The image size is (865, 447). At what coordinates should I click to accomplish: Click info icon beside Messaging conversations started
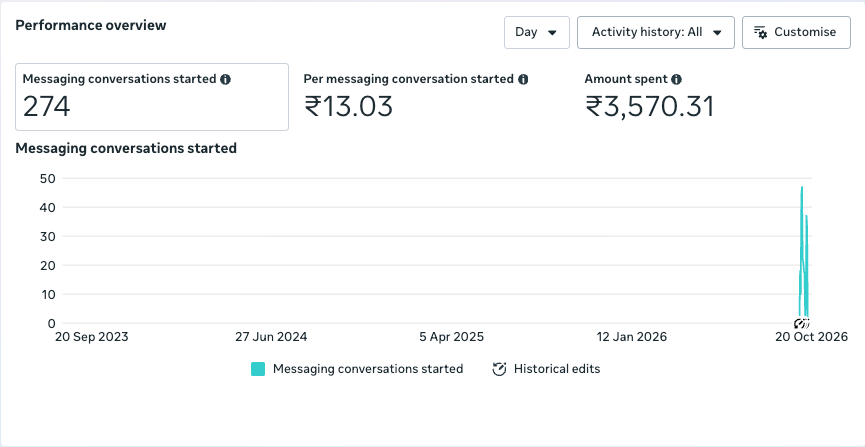click(x=225, y=79)
